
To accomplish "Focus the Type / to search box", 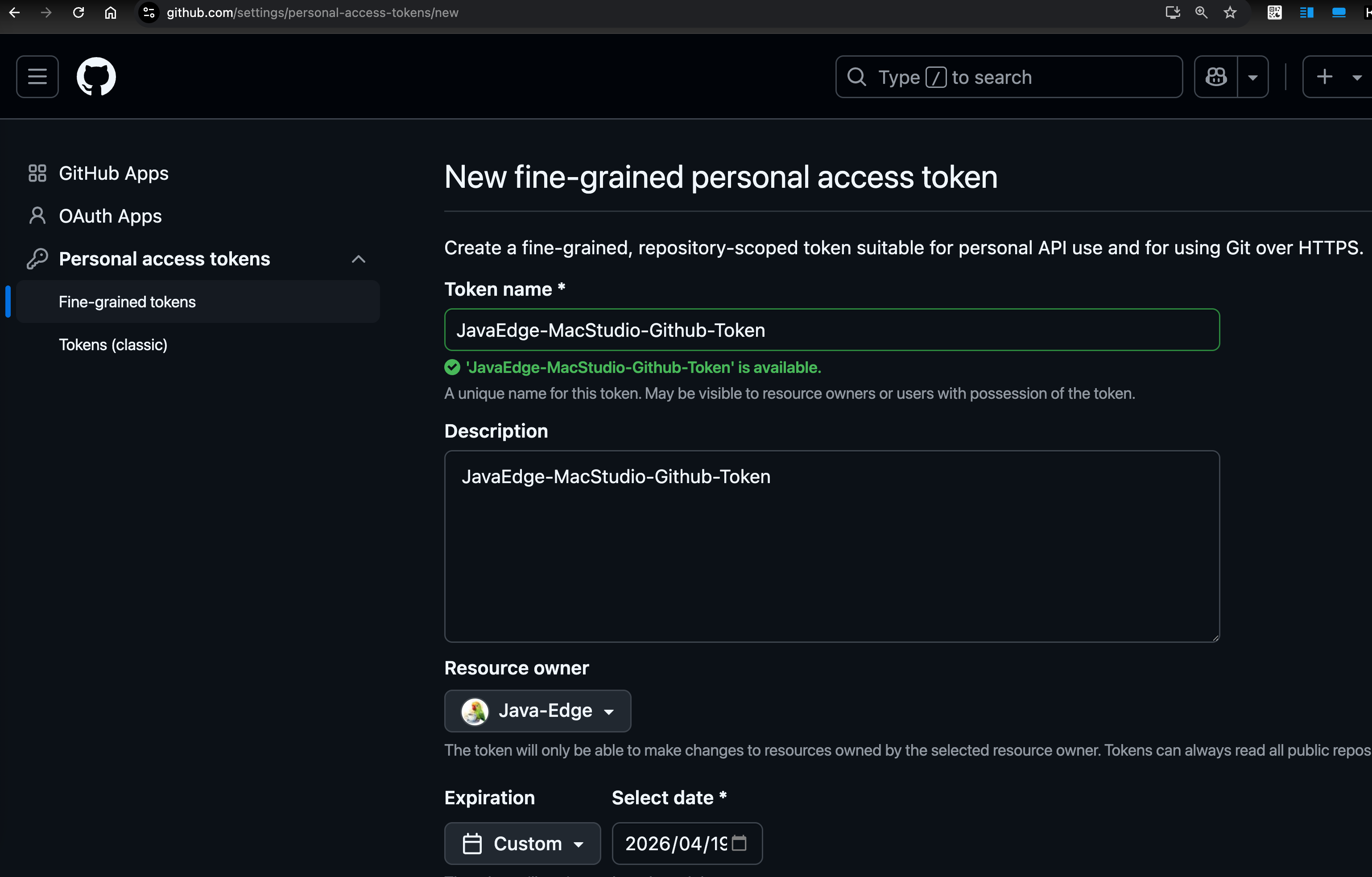I will (x=1008, y=76).
